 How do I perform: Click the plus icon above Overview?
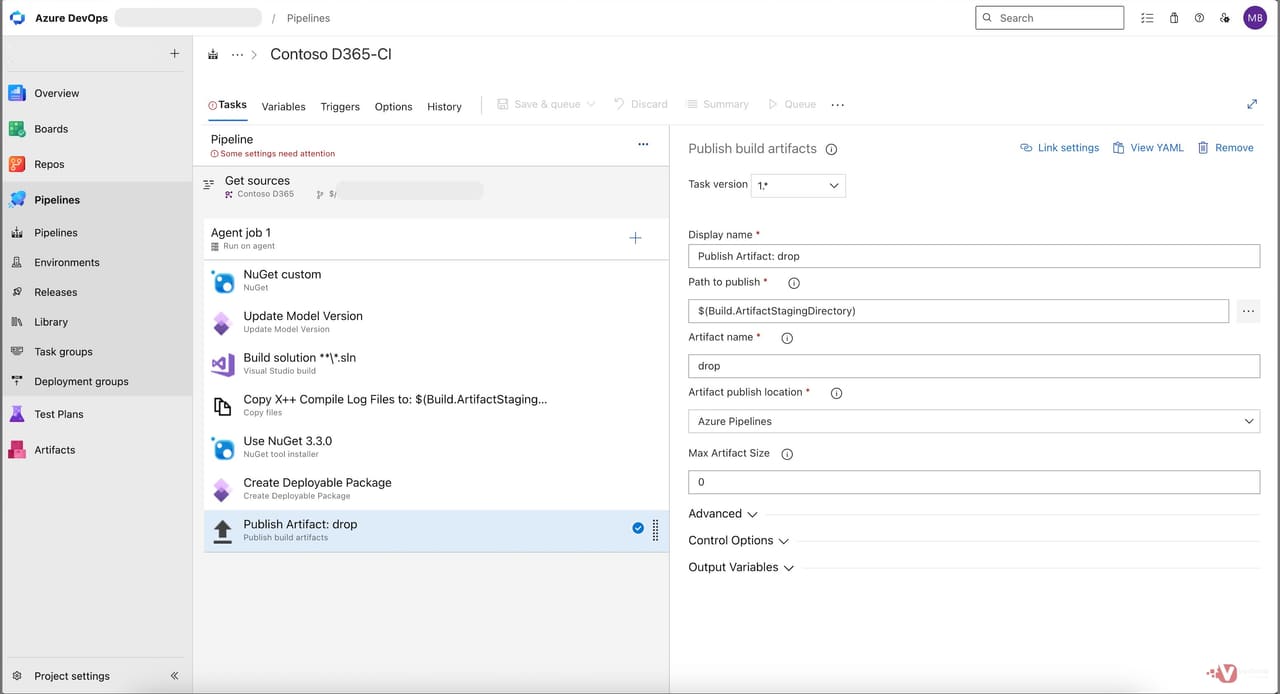pos(174,54)
